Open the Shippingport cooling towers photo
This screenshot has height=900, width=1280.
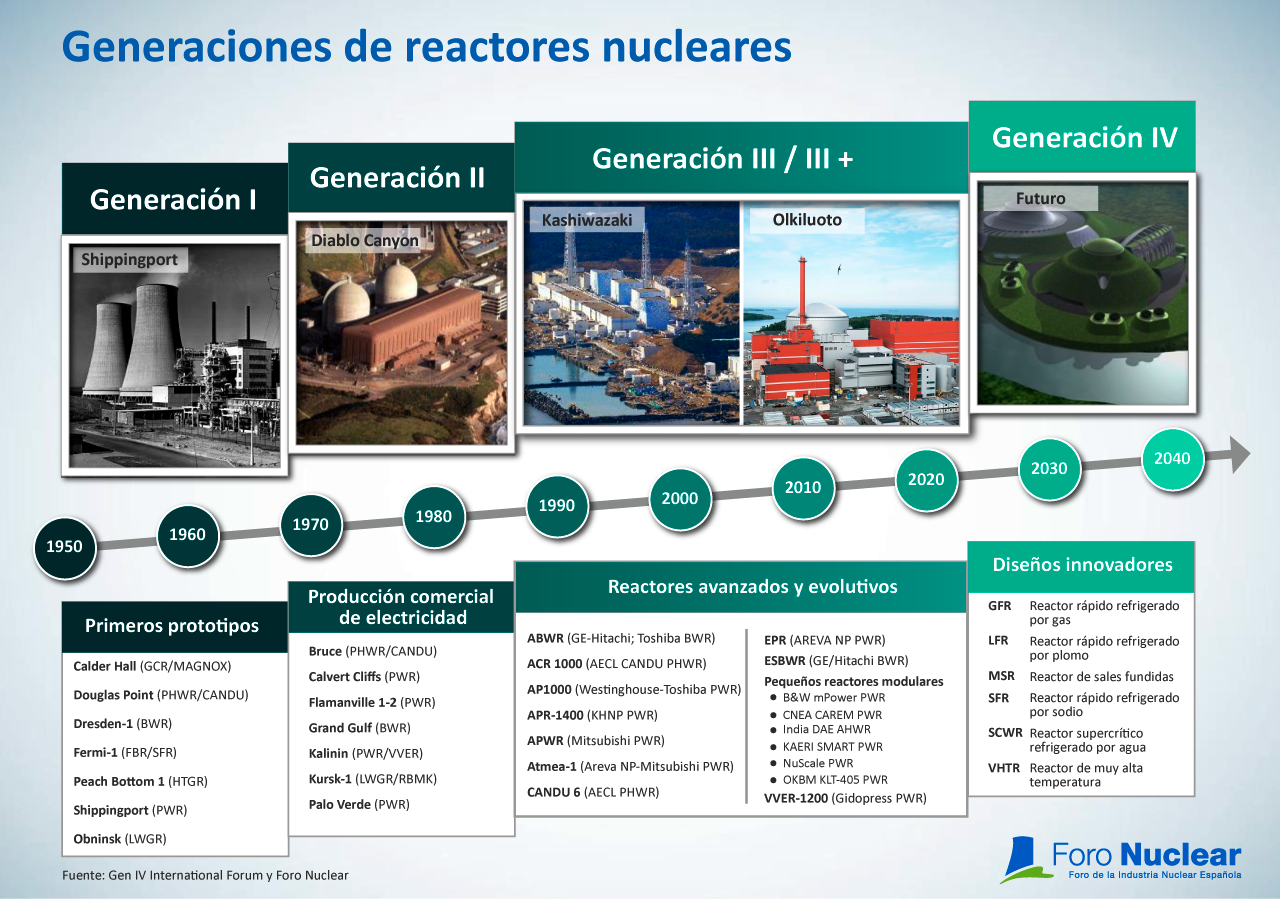(175, 355)
